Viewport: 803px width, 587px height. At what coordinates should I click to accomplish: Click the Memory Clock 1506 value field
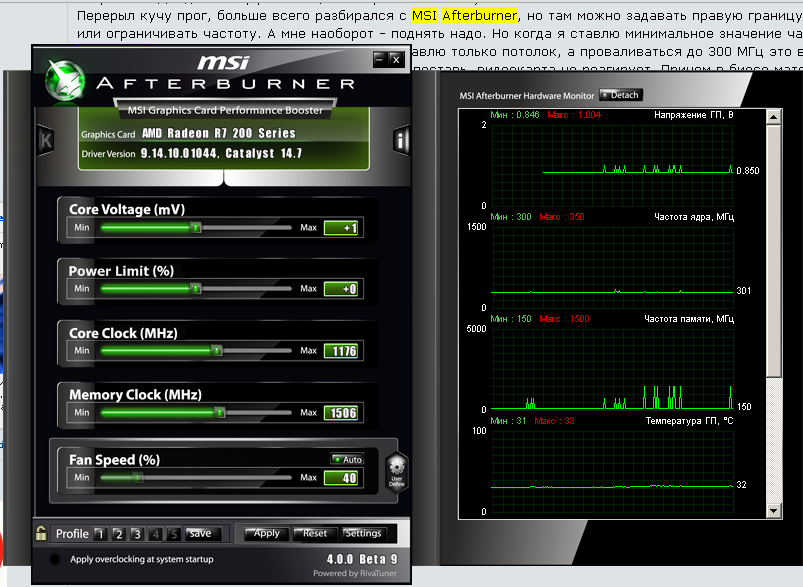click(341, 413)
